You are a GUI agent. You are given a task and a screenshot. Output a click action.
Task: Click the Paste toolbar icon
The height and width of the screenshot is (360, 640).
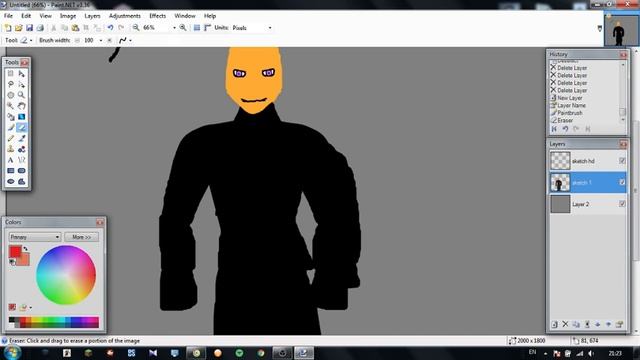click(x=75, y=28)
